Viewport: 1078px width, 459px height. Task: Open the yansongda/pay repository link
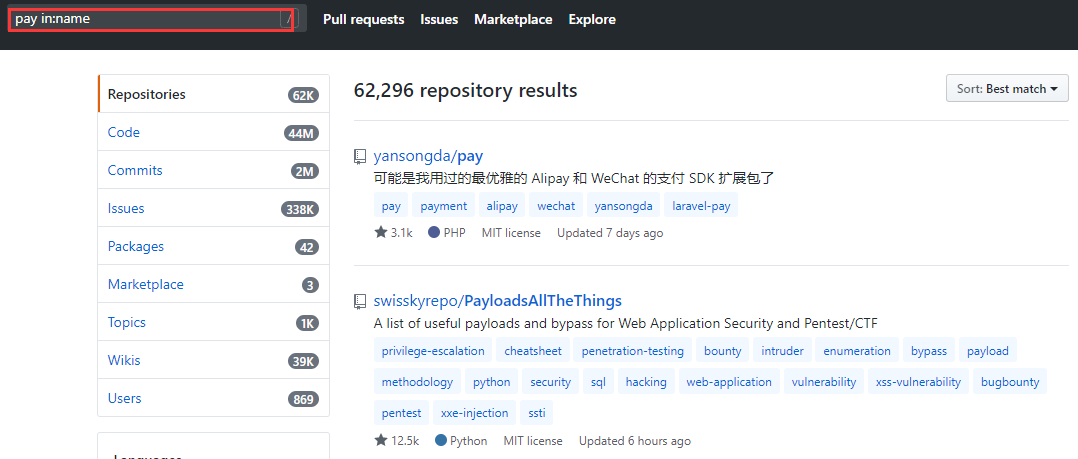tap(428, 156)
